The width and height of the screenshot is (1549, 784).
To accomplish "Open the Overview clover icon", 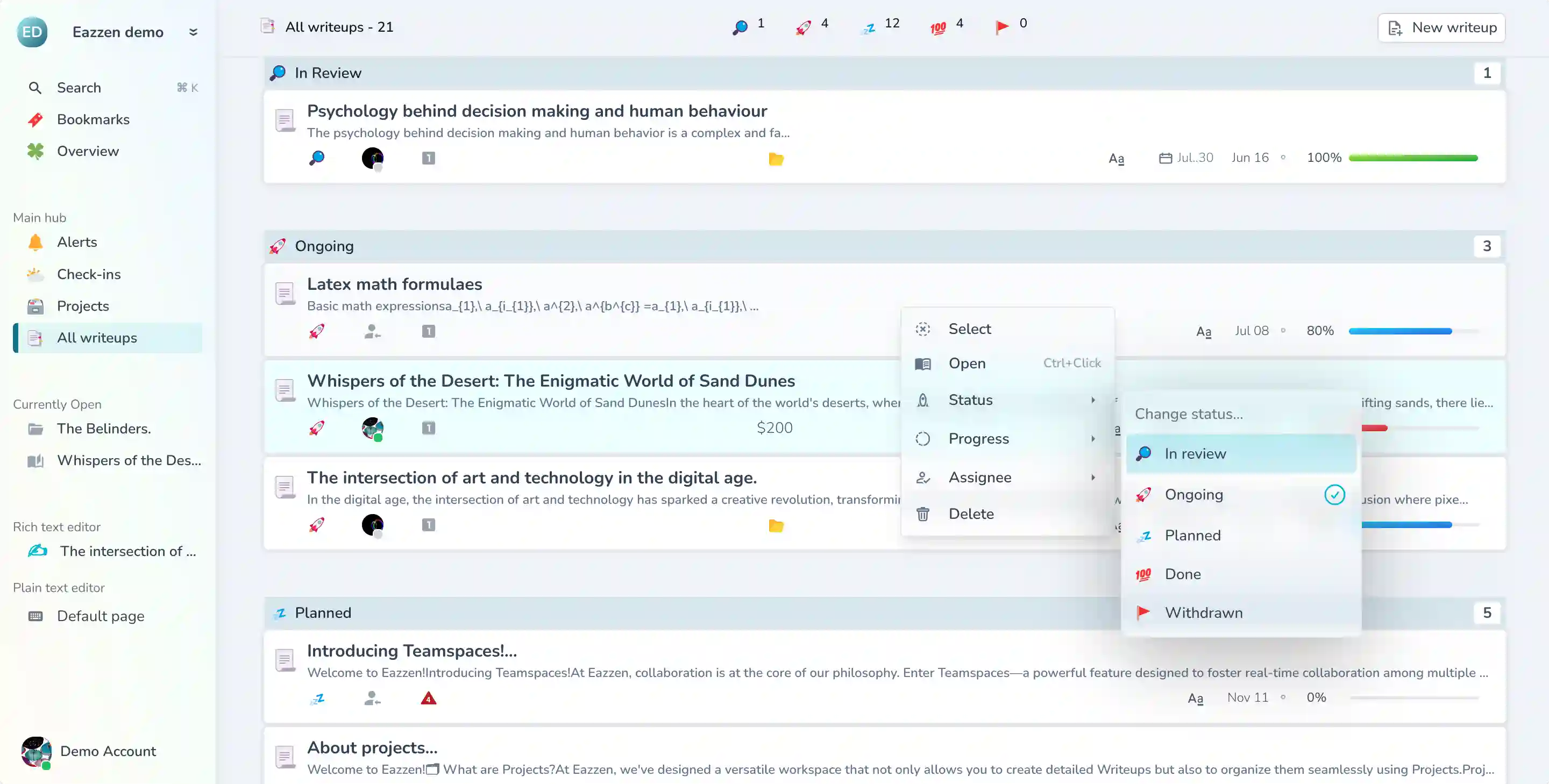I will 35,152.
